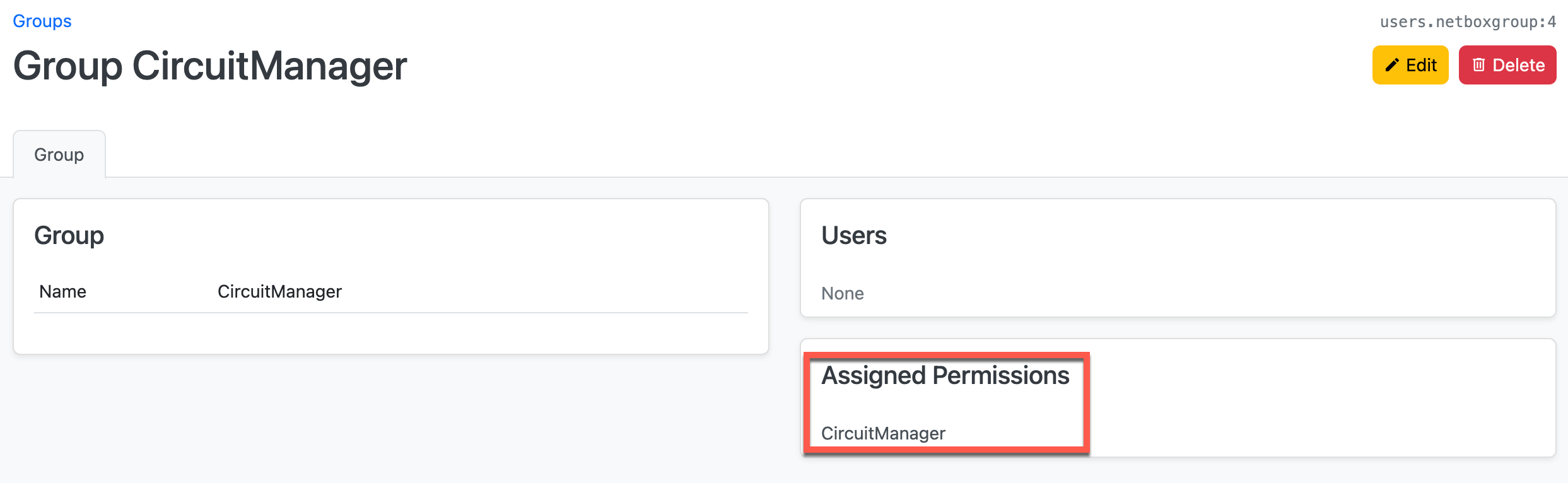Open the CircuitManager assigned permission

click(x=883, y=433)
